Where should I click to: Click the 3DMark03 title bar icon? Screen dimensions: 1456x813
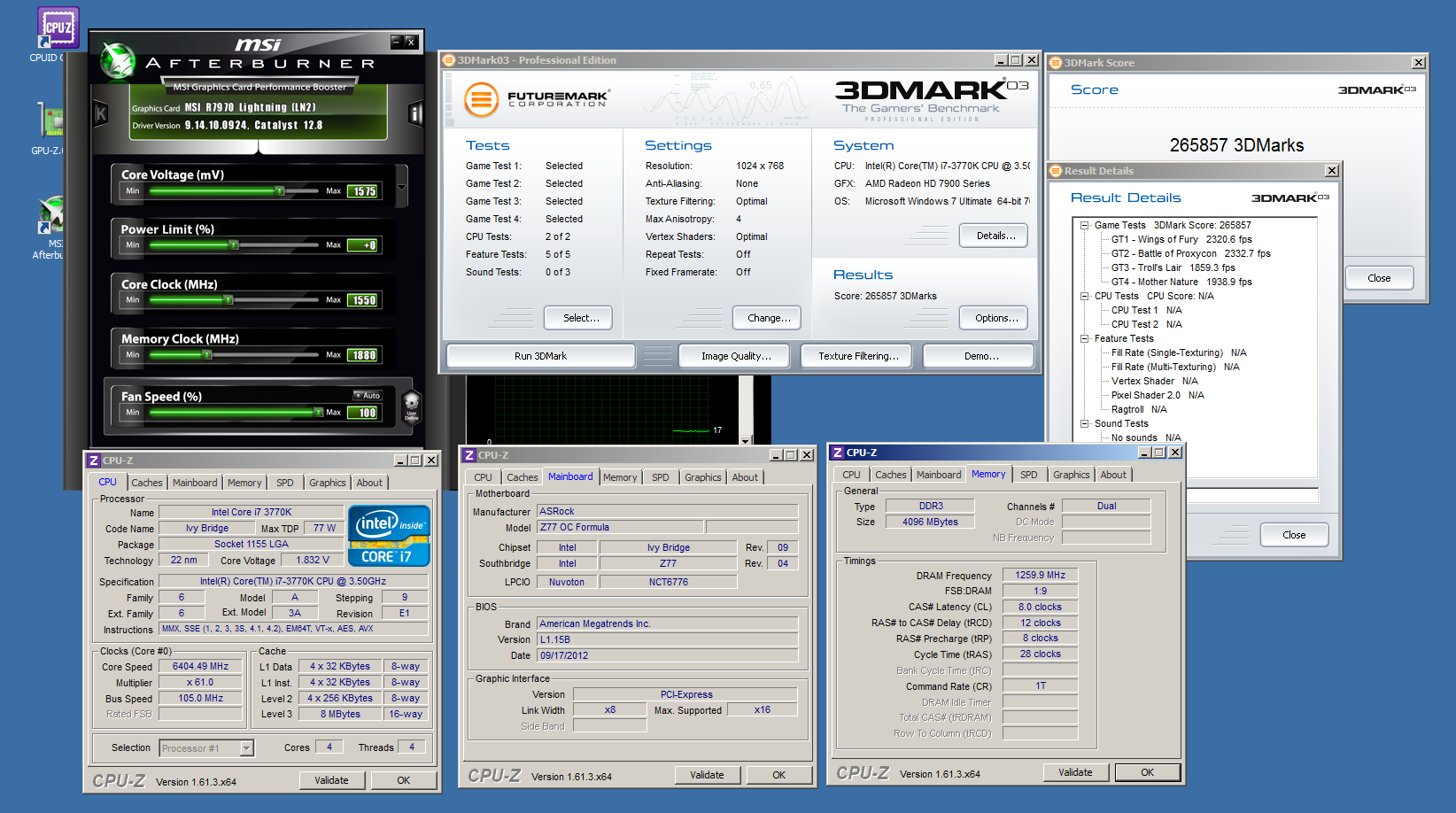point(449,60)
